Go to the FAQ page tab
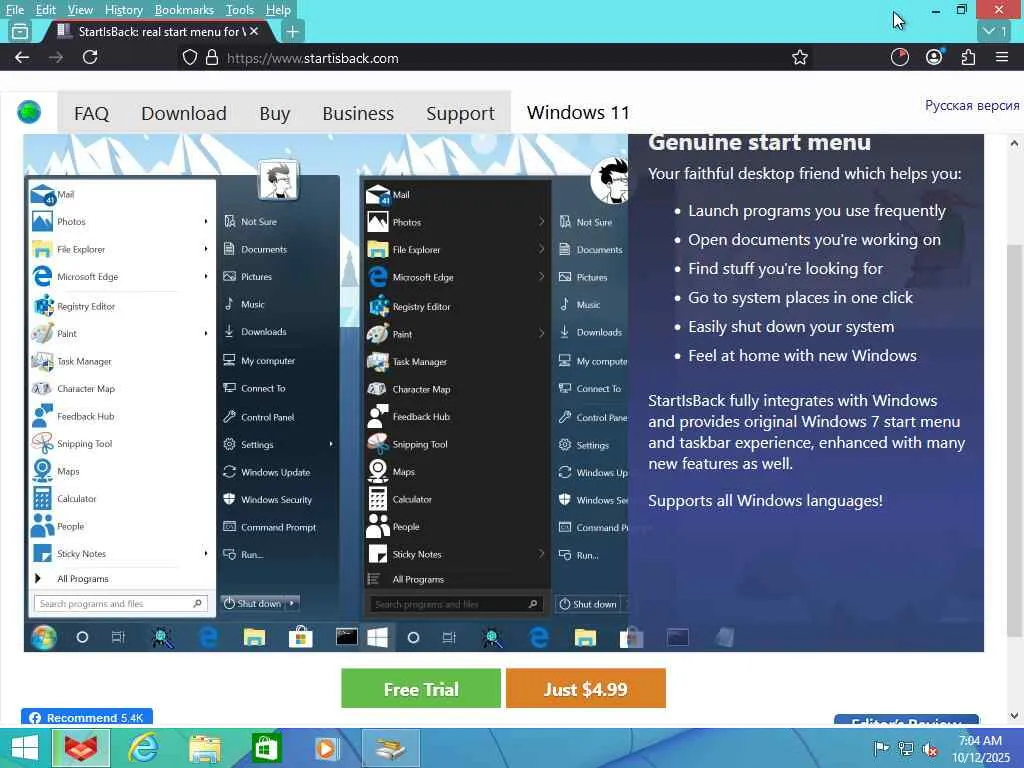The height and width of the screenshot is (768, 1024). 91,113
